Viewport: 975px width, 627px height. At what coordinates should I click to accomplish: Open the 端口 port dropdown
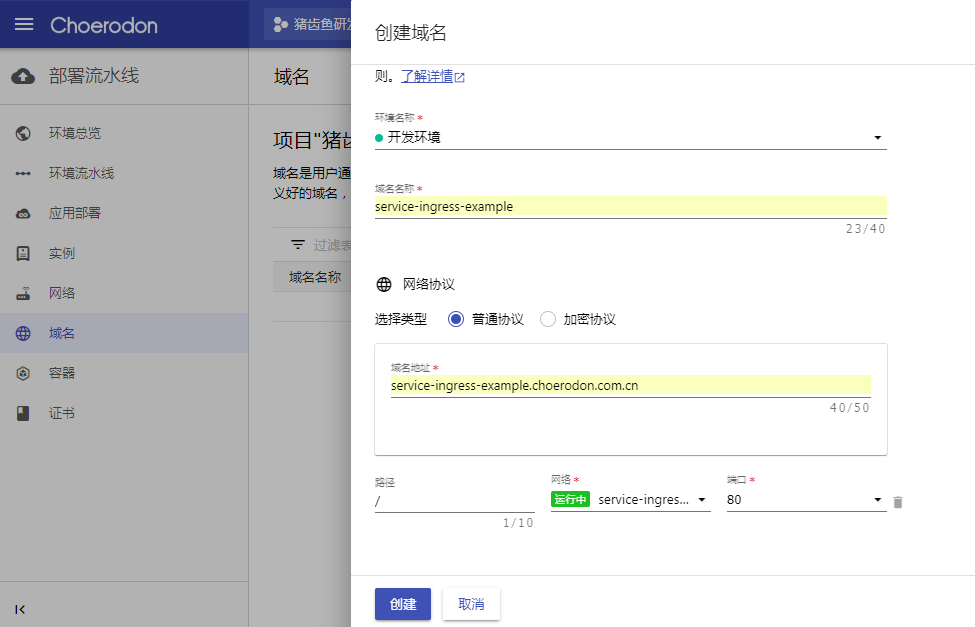pos(877,500)
